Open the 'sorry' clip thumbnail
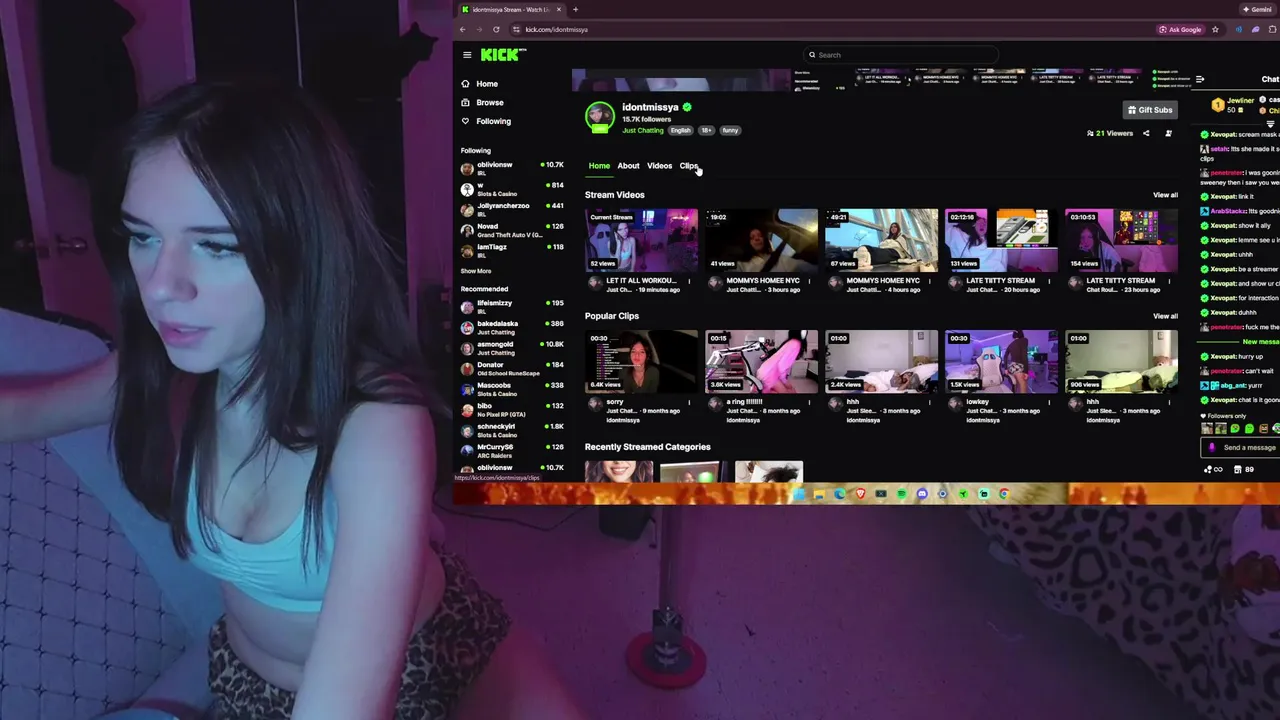This screenshot has width=1280, height=720. coord(641,361)
